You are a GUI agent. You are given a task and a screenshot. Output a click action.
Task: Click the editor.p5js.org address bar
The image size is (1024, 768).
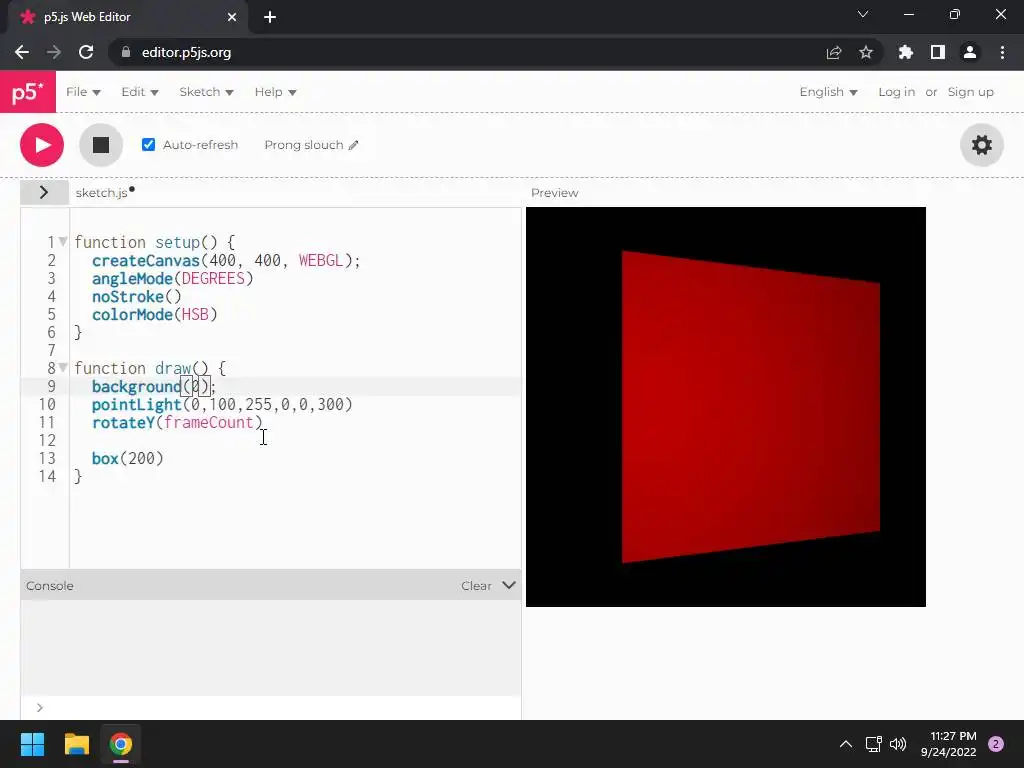point(186,52)
